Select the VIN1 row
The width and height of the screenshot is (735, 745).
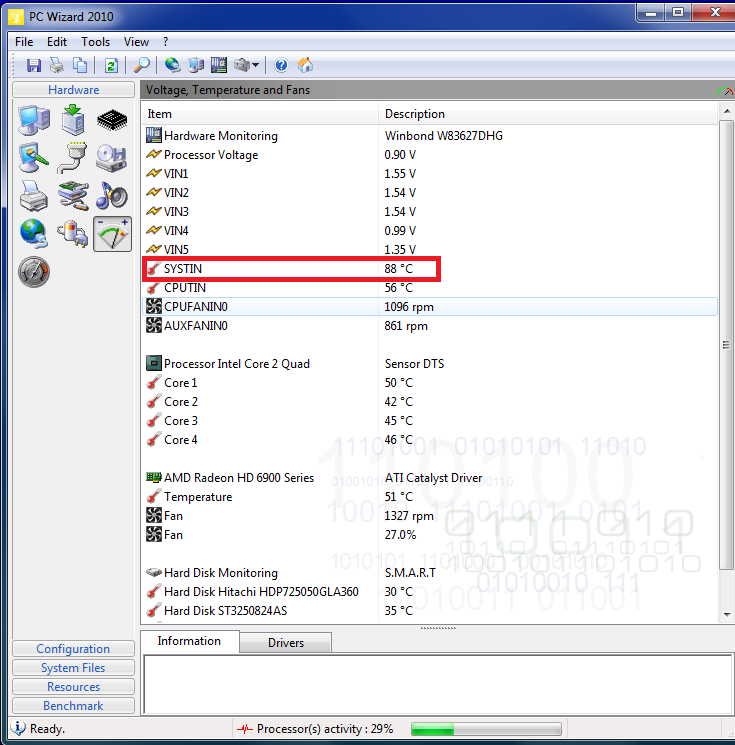pos(430,173)
